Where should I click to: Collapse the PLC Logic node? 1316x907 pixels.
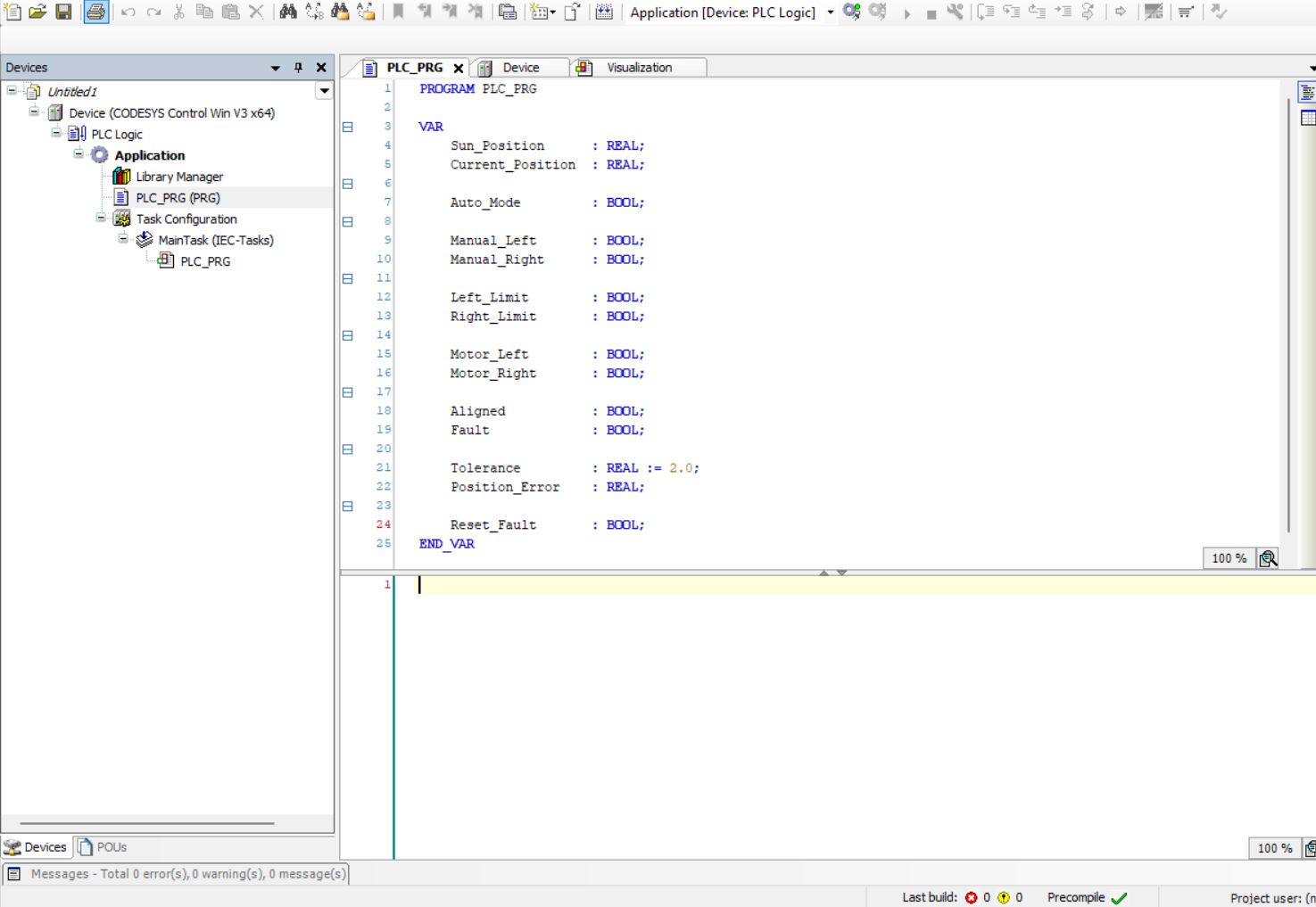point(56,133)
